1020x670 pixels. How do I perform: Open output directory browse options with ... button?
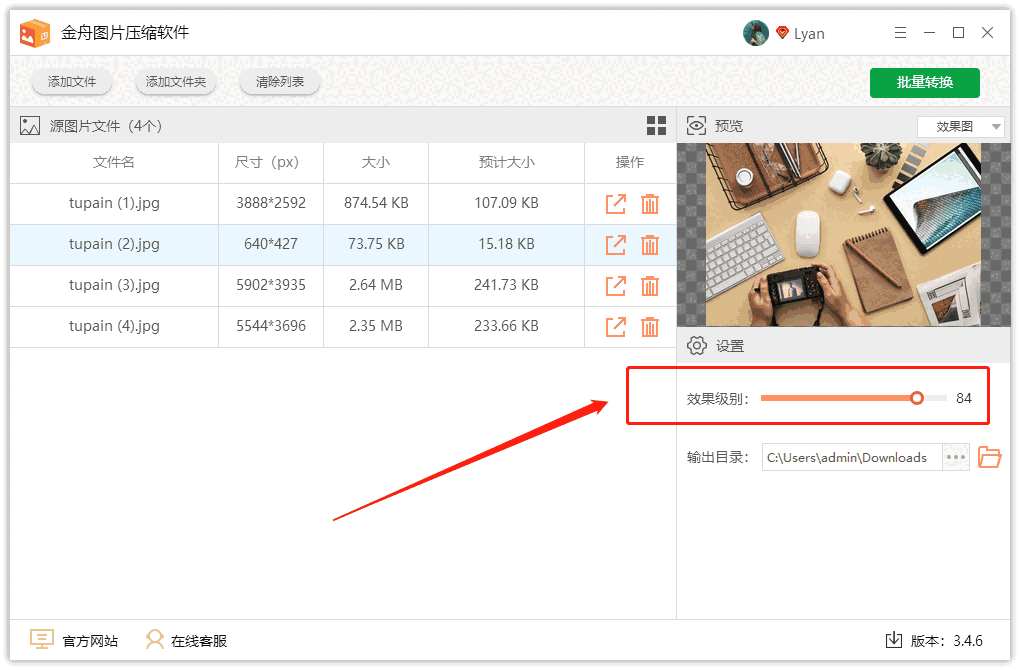pos(955,457)
